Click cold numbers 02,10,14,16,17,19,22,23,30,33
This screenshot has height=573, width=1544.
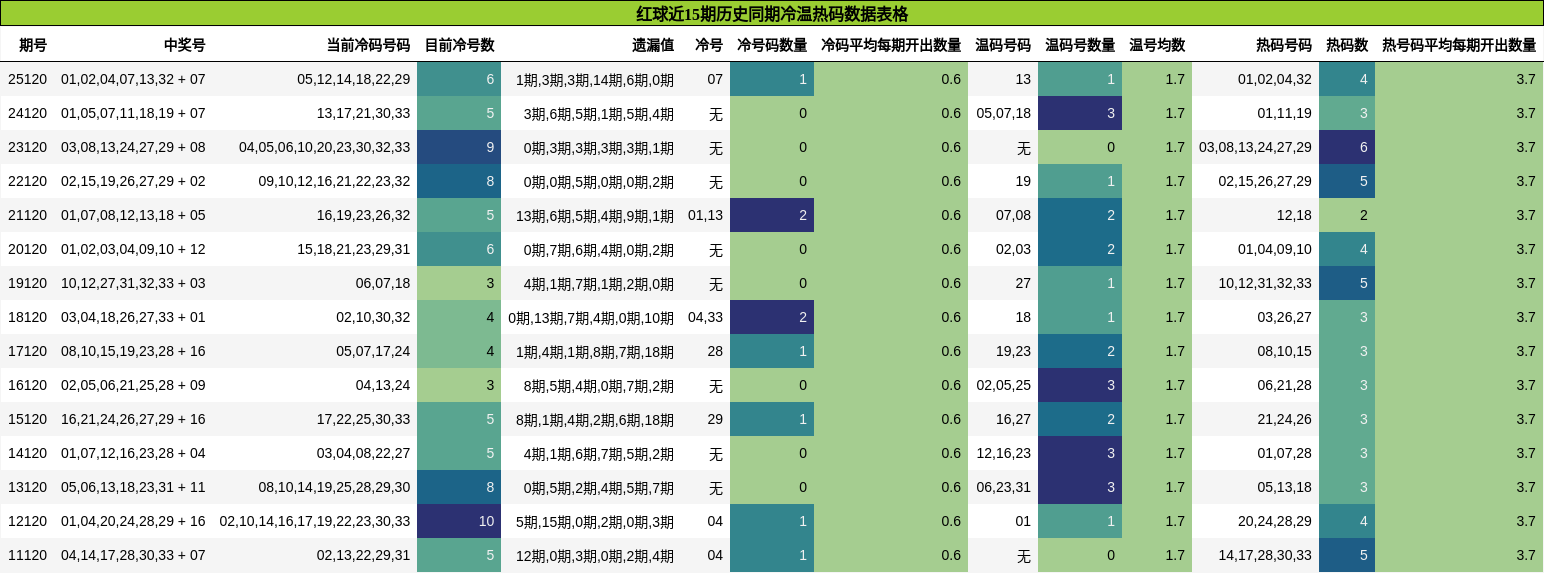315,521
